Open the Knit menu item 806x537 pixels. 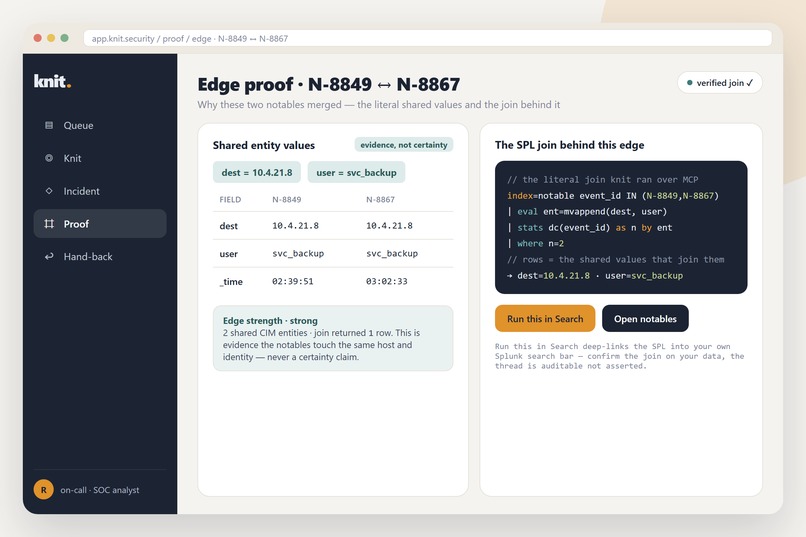tap(100, 158)
